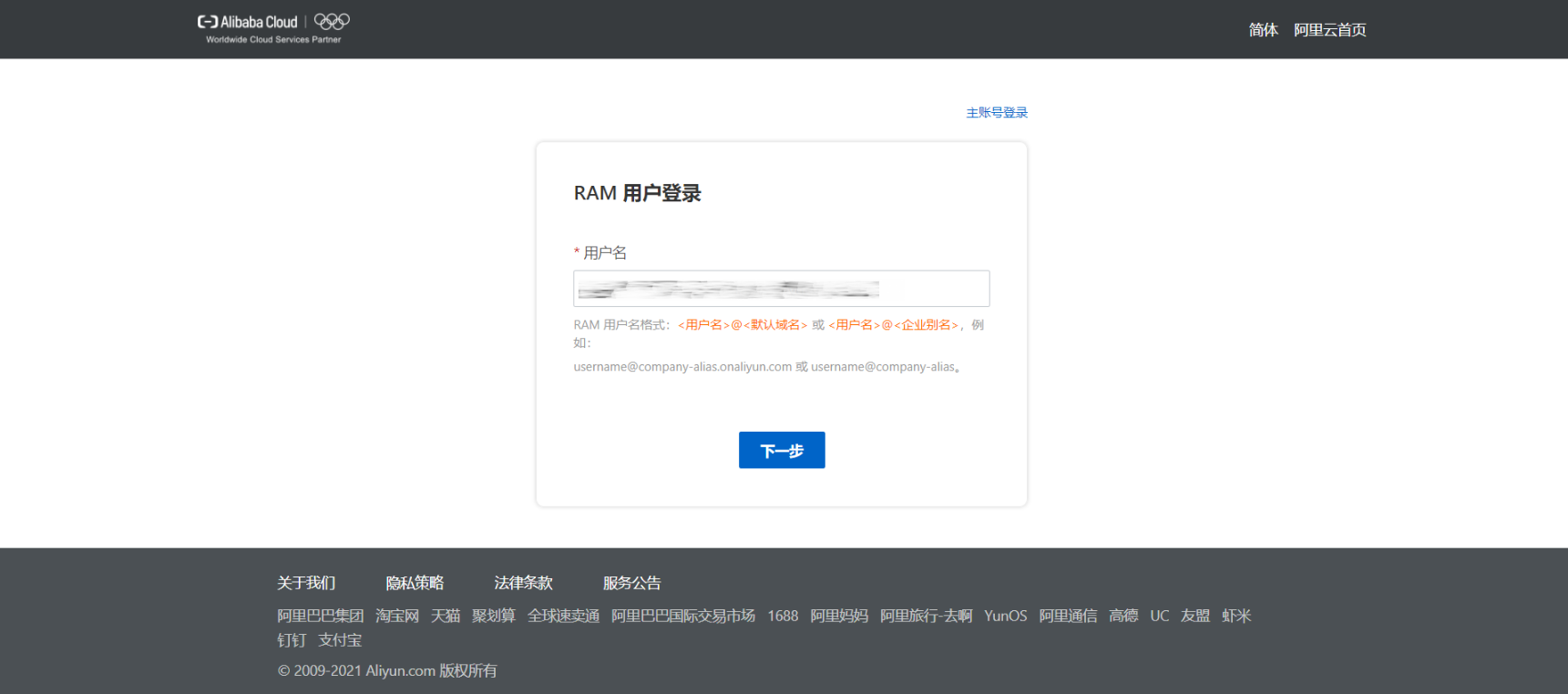Switch language via 简体 link
This screenshot has height=694, width=1568.
1263,30
